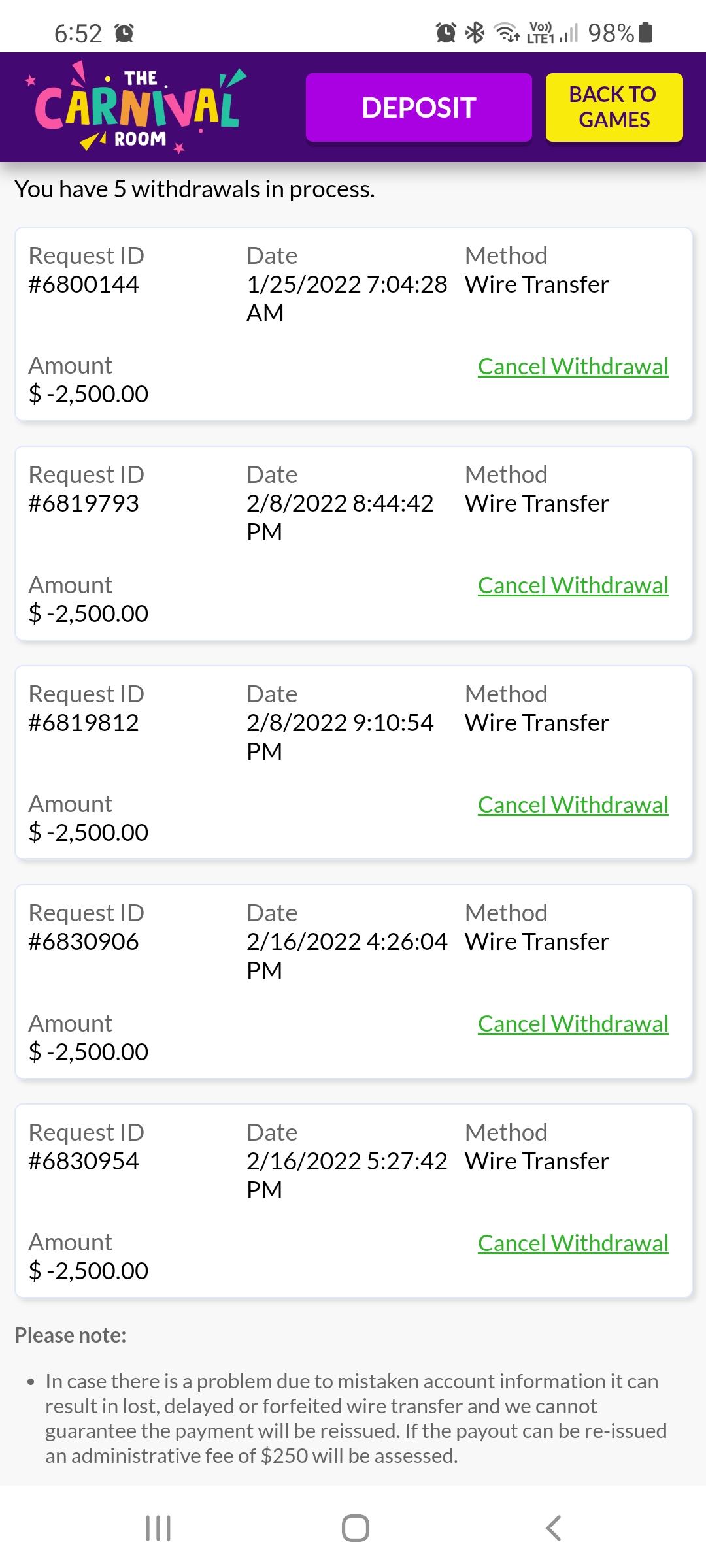Viewport: 706px width, 1568px height.
Task: Tap the Bluetooth icon in status bar
Action: coord(475,32)
